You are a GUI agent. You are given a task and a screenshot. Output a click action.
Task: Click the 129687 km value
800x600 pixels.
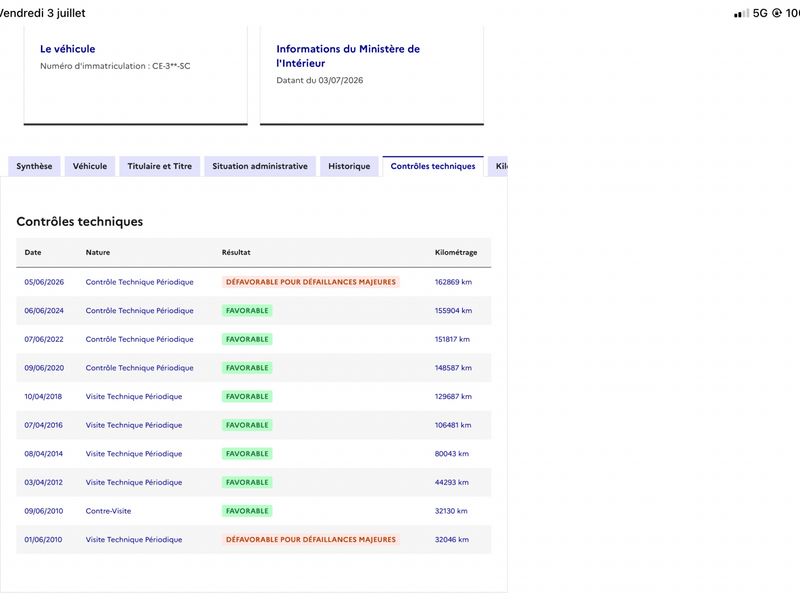(453, 396)
